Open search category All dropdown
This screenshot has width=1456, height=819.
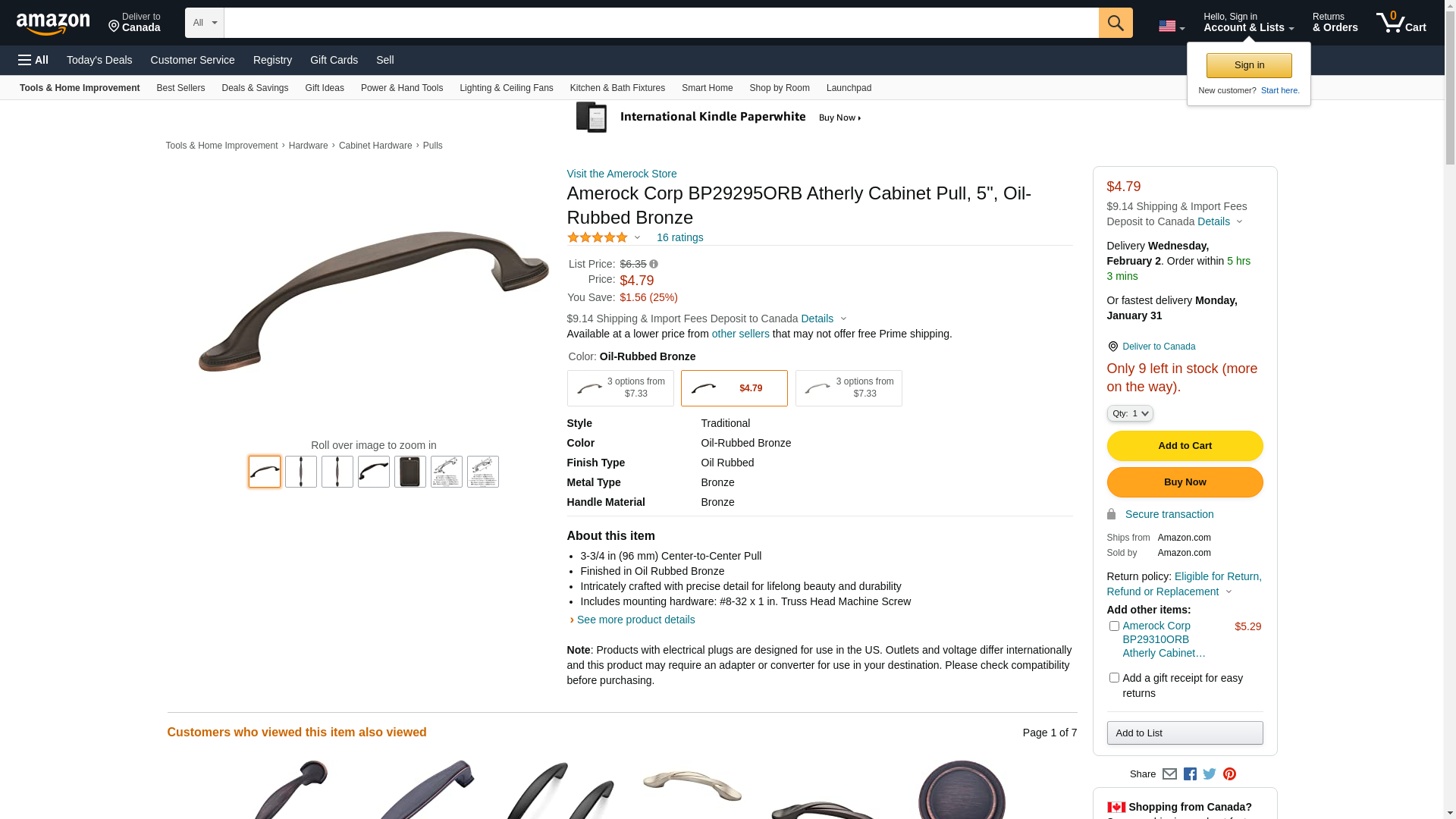click(x=205, y=23)
